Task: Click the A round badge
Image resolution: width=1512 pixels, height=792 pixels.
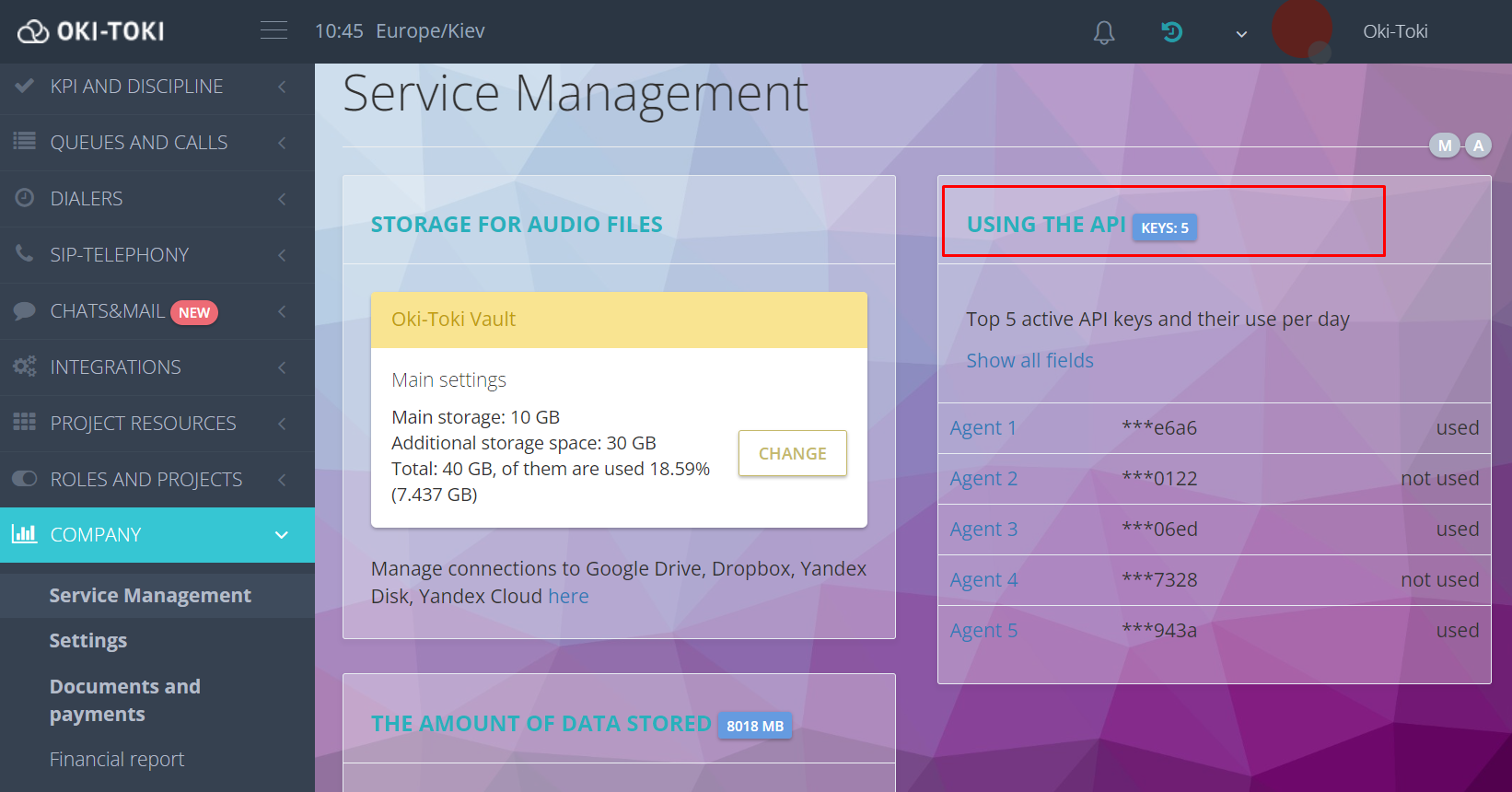Action: [1478, 146]
